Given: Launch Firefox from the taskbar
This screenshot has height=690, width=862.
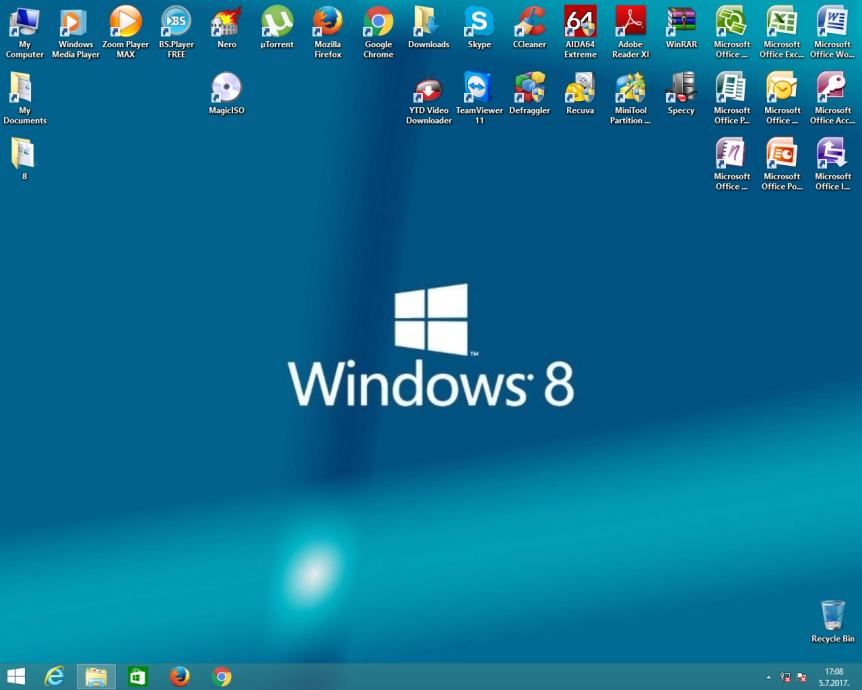Looking at the screenshot, I should (179, 677).
